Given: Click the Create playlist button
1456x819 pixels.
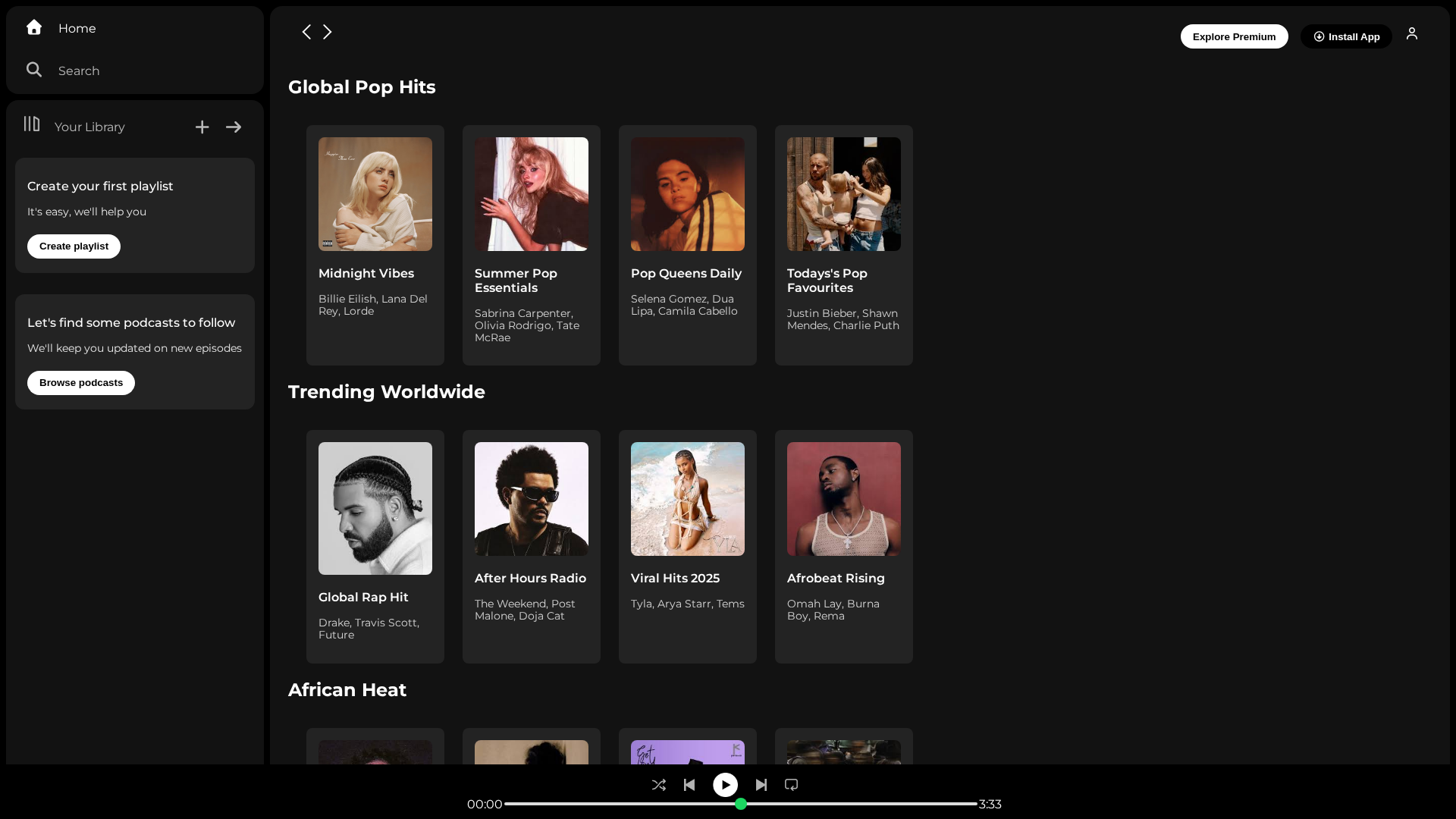Looking at the screenshot, I should click(x=74, y=246).
